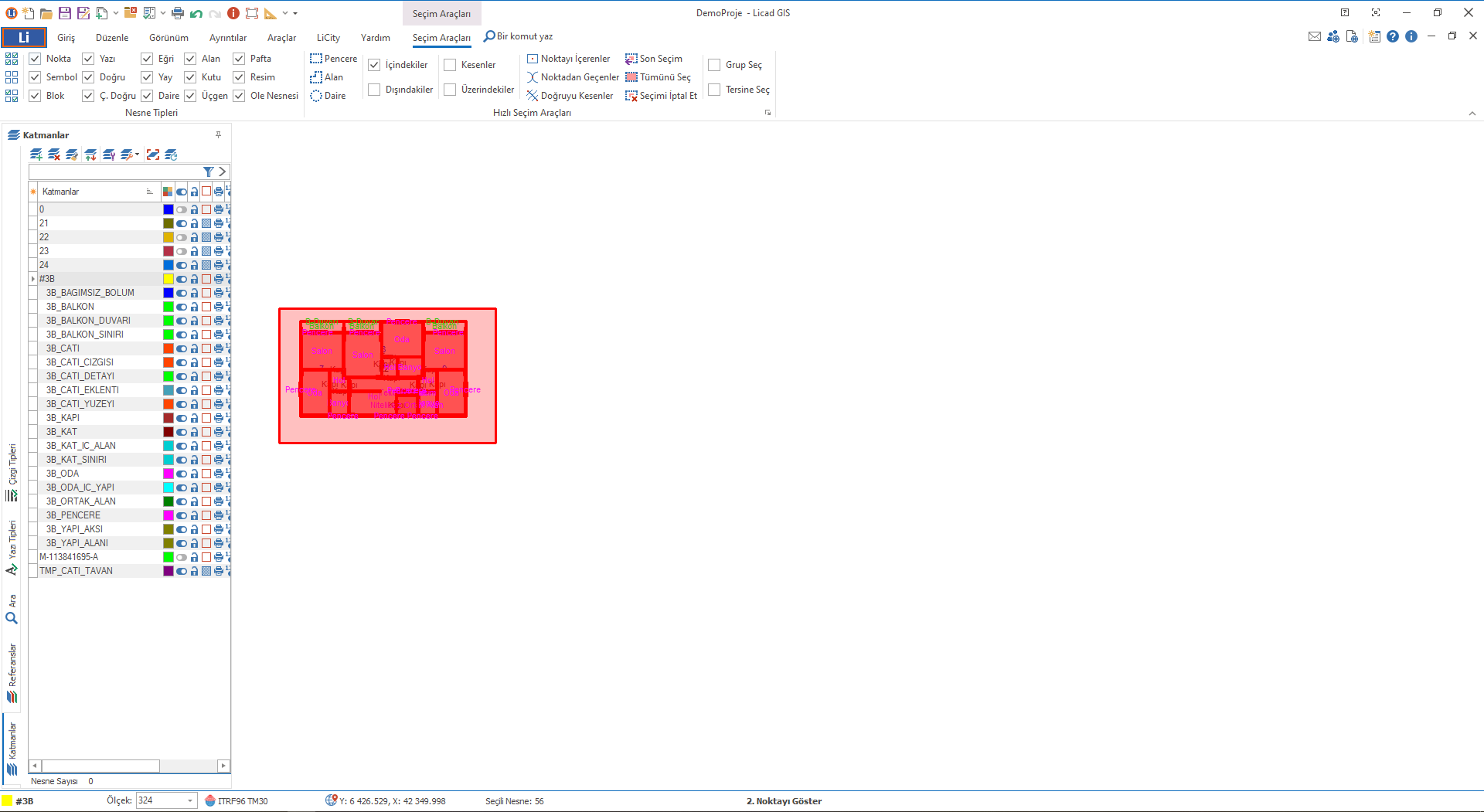Open the Hızlı Seçim Araçları dialog launcher
This screenshot has width=1484, height=812.
[768, 113]
